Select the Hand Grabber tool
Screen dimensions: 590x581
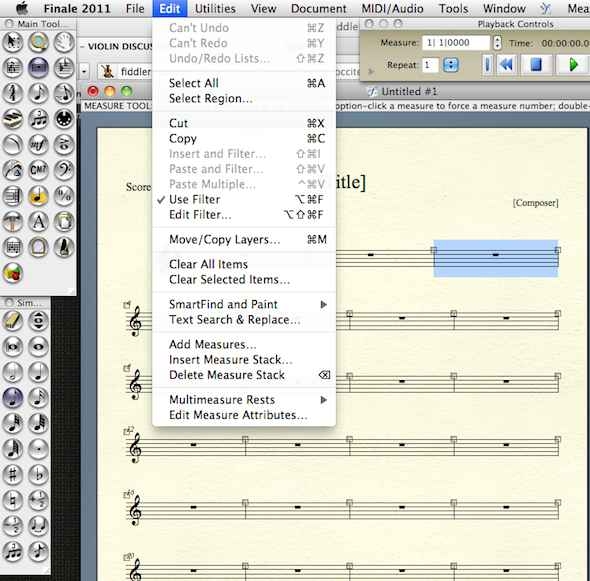[x=64, y=42]
